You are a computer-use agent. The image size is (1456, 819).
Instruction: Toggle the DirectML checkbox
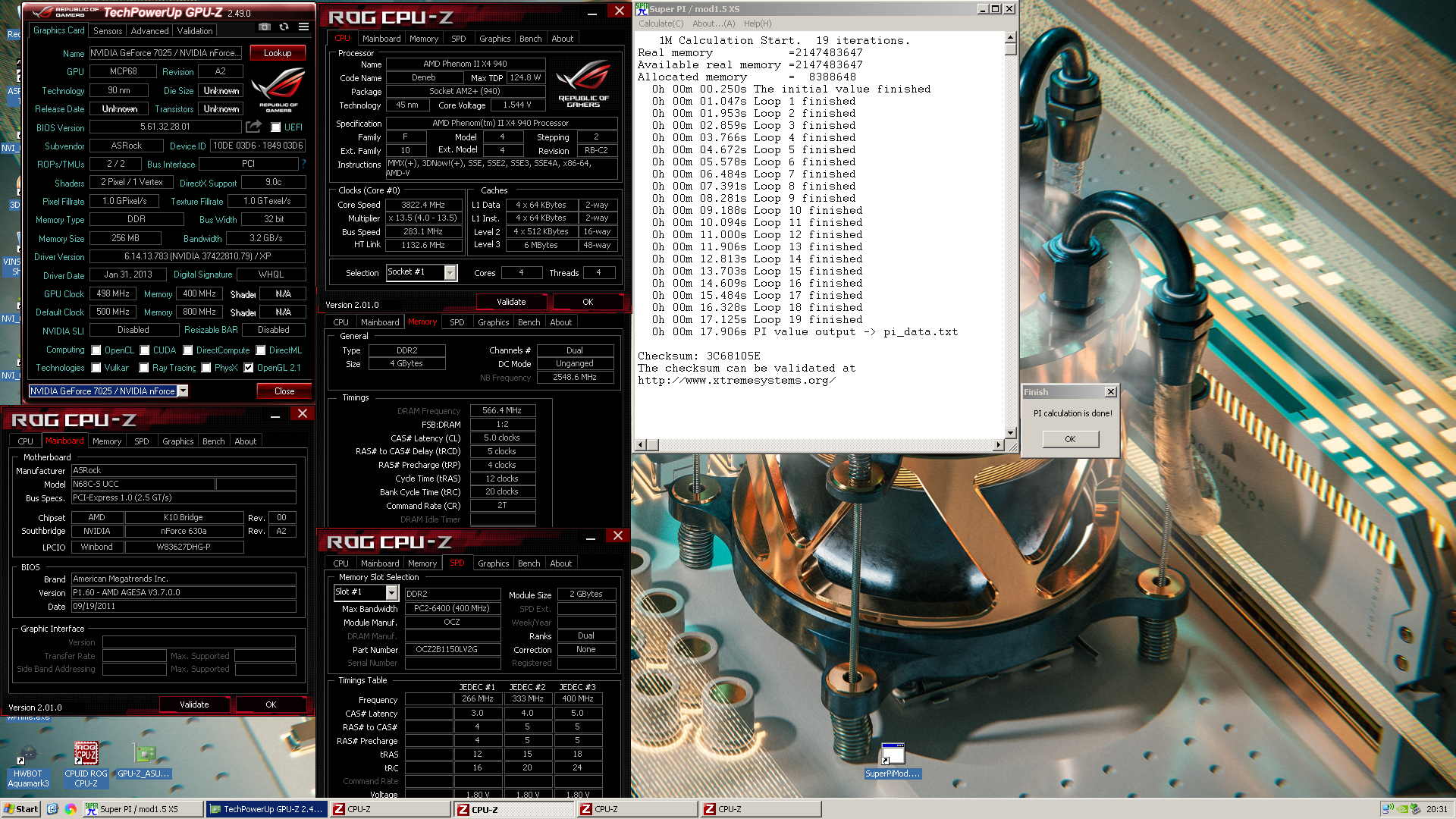tap(261, 350)
